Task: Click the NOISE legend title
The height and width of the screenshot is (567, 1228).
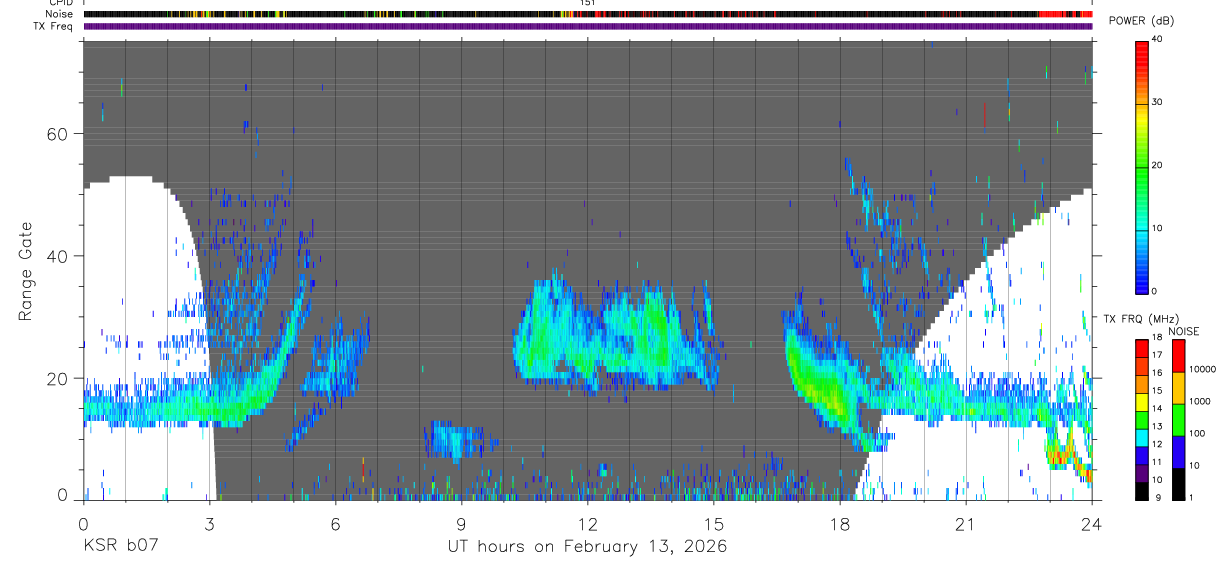Action: click(x=1183, y=331)
